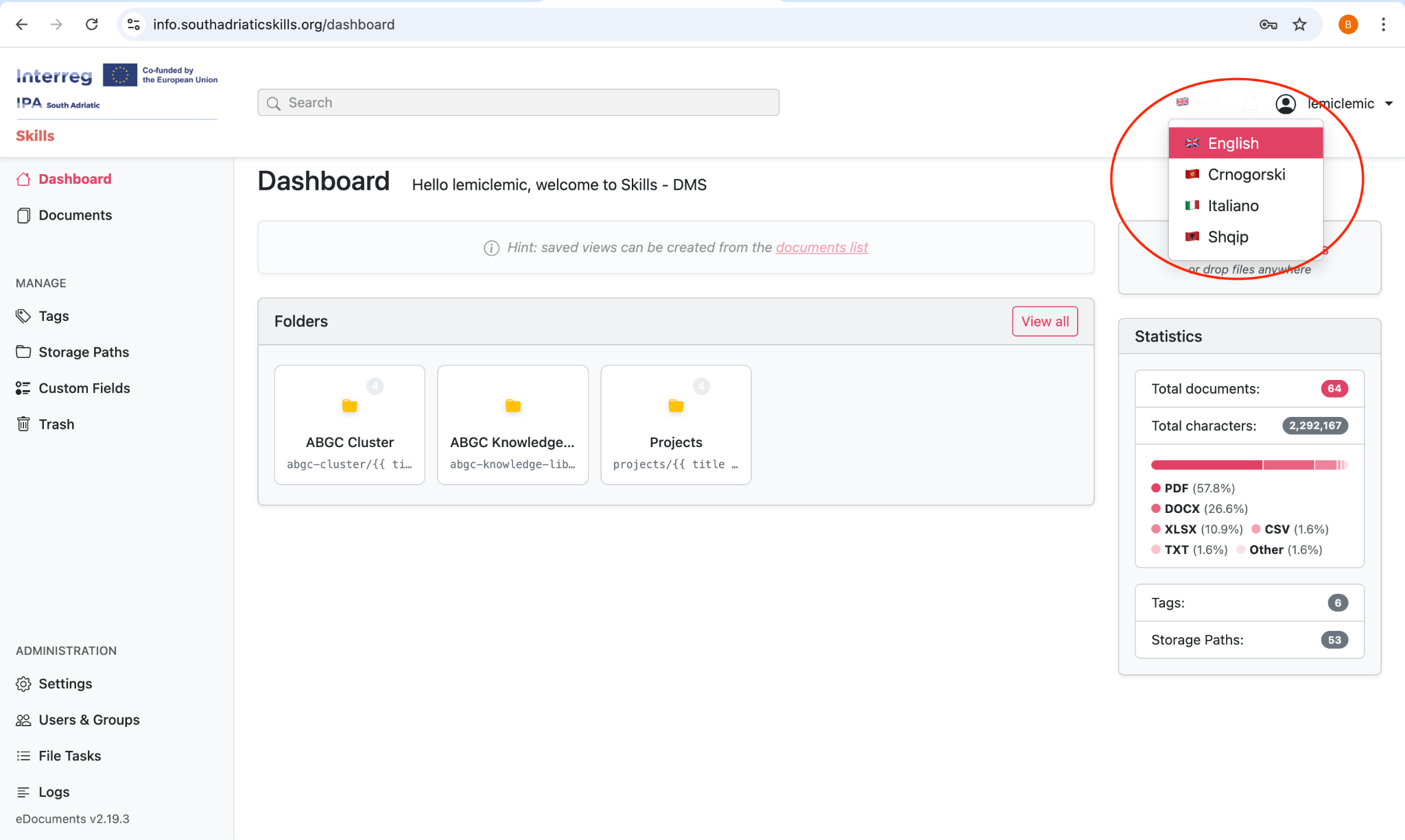Viewport: 1405px width, 840px height.
Task: Open the ABGC Cluster folder card
Action: pyautogui.click(x=350, y=424)
